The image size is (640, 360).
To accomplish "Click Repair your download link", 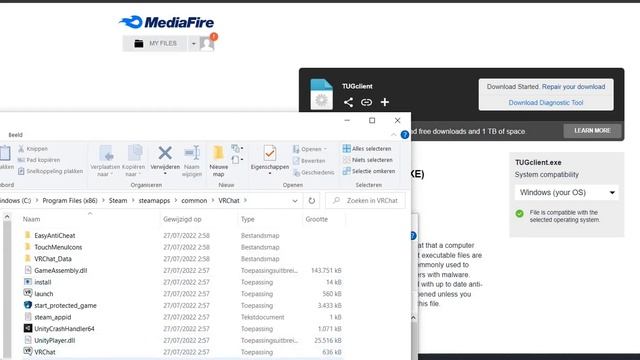I will point(573,87).
